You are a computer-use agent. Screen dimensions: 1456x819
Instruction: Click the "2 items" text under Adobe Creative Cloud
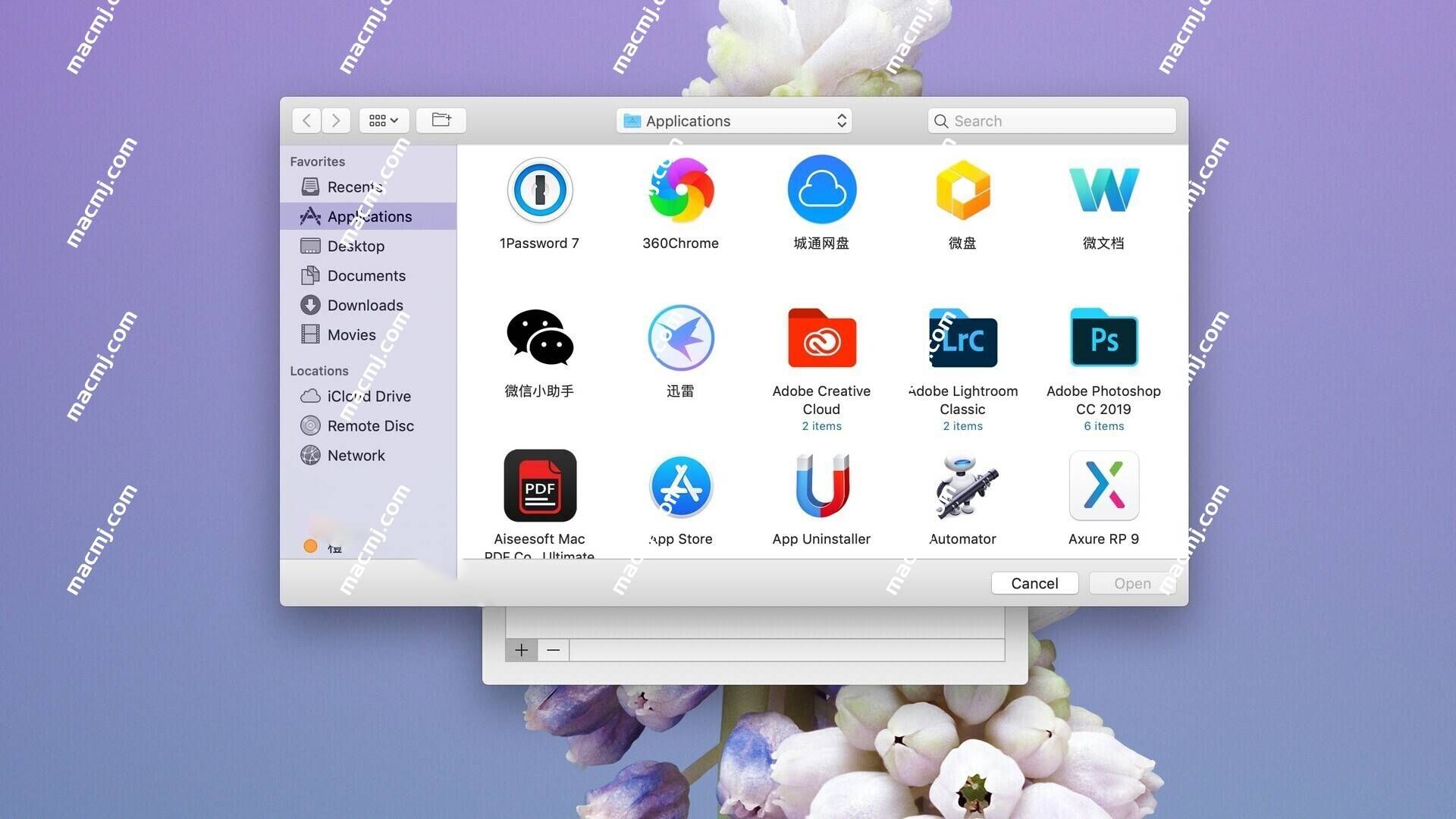coord(821,426)
